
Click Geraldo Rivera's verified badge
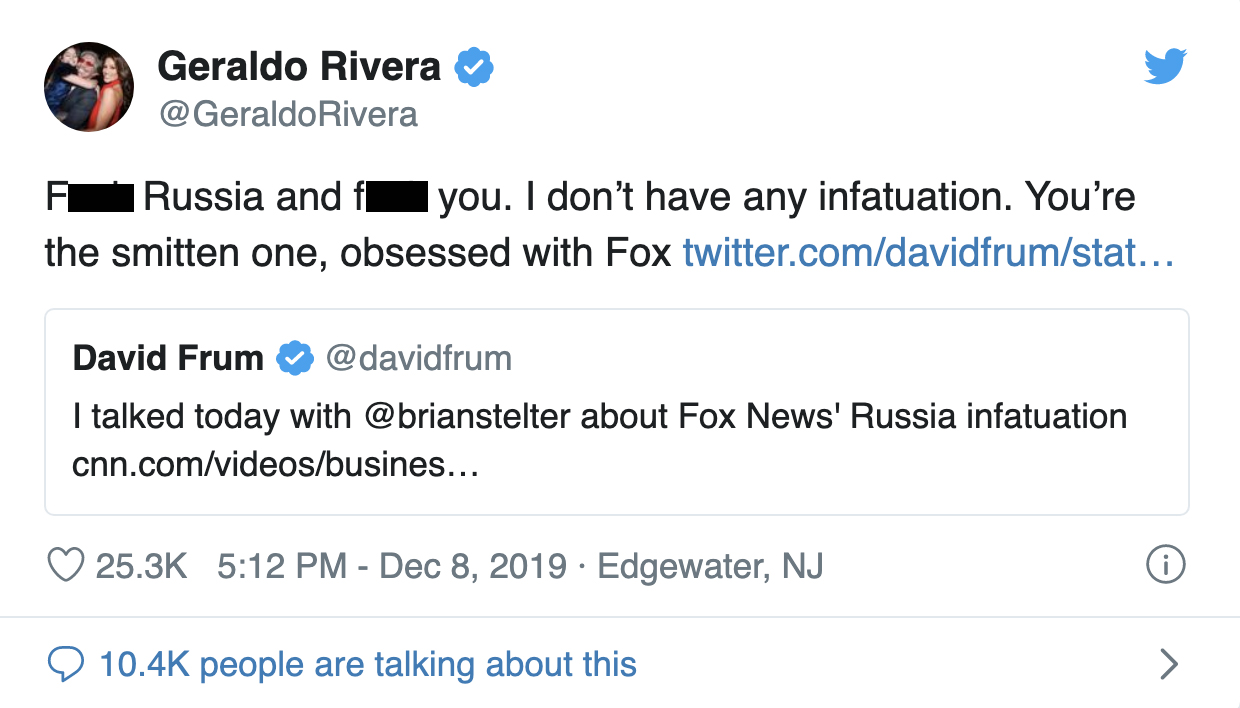point(476,66)
